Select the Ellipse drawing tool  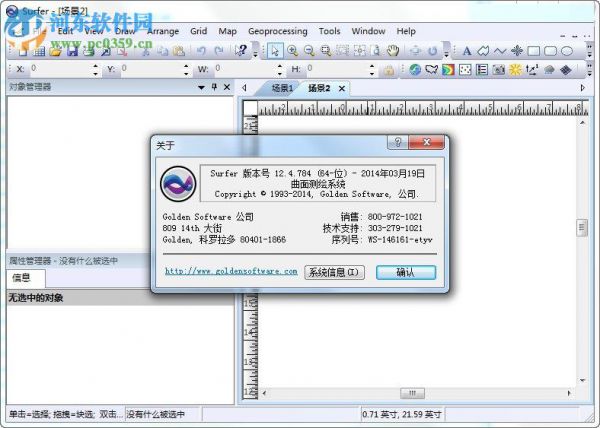coord(567,51)
